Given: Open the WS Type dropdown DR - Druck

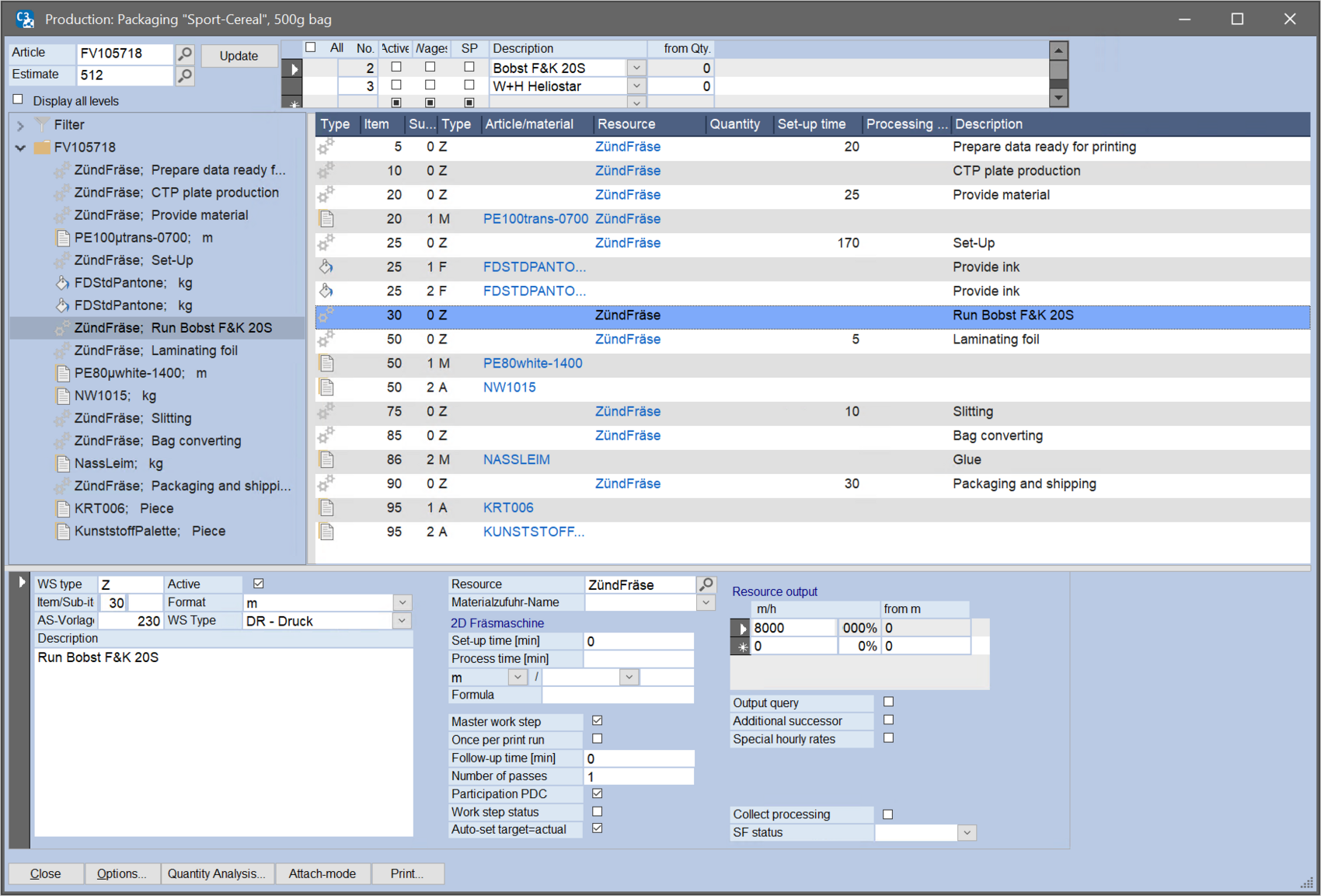Looking at the screenshot, I should [403, 621].
